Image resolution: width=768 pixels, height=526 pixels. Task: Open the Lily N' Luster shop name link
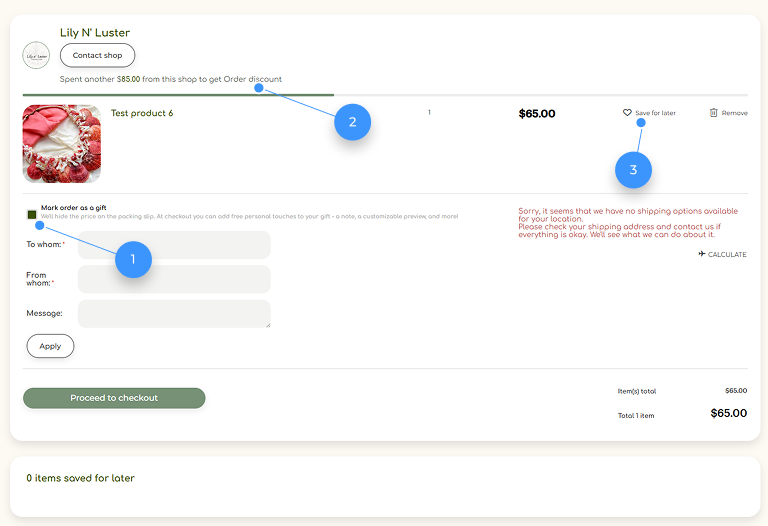(x=95, y=33)
